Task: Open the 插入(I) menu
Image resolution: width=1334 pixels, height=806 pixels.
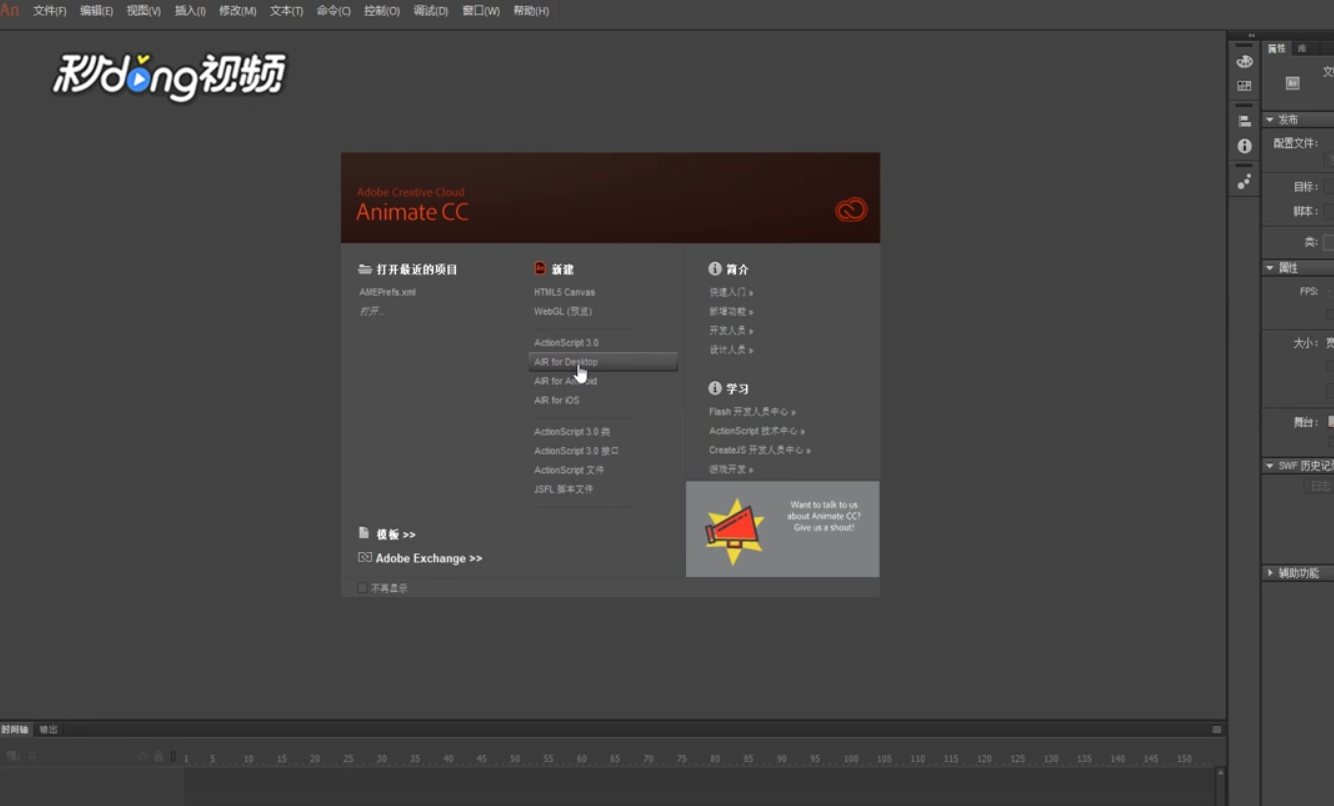Action: [190, 11]
